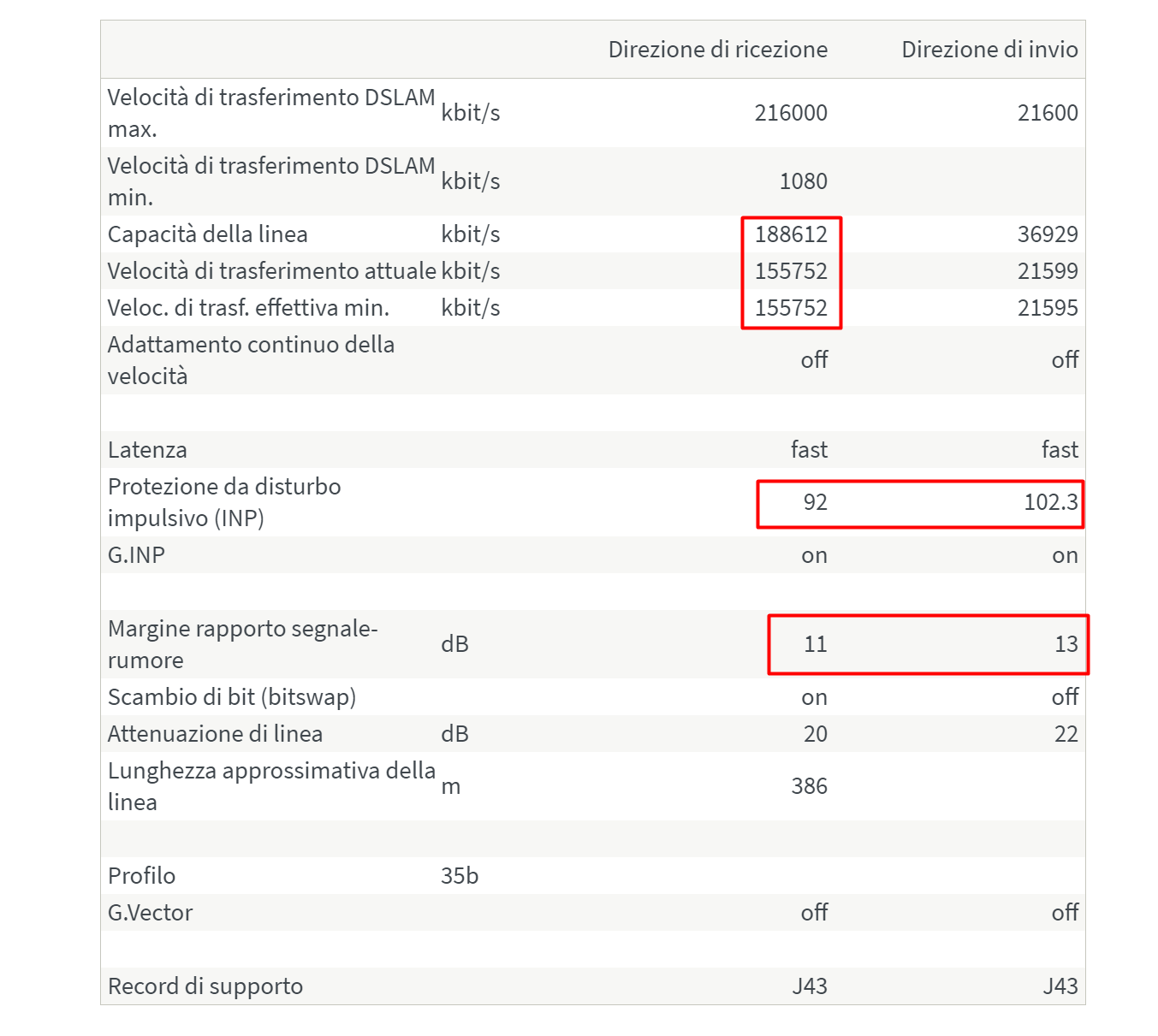
Task: Select current send transfer rate 21599
Action: (1048, 271)
